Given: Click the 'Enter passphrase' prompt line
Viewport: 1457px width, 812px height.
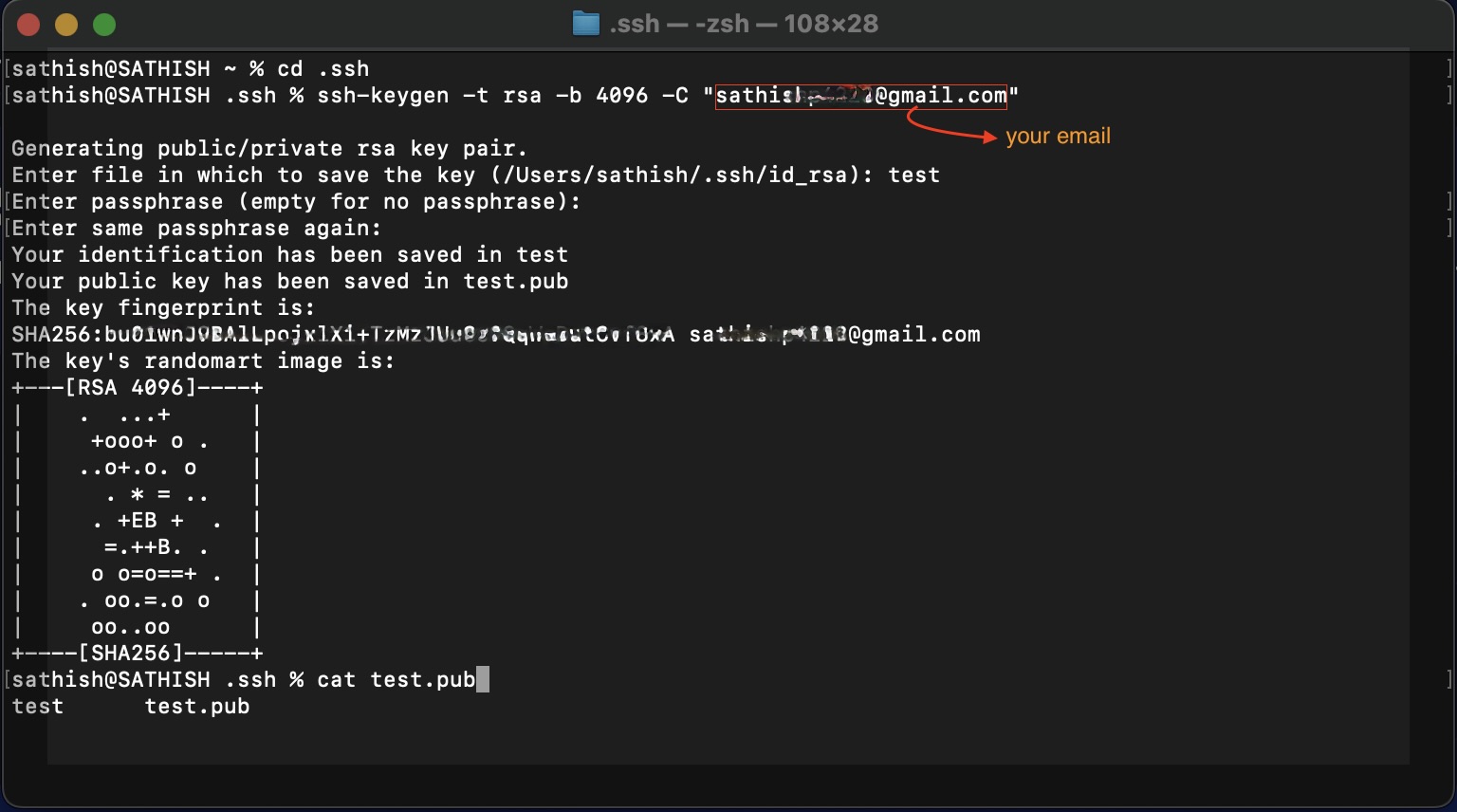Looking at the screenshot, I should (x=294, y=201).
